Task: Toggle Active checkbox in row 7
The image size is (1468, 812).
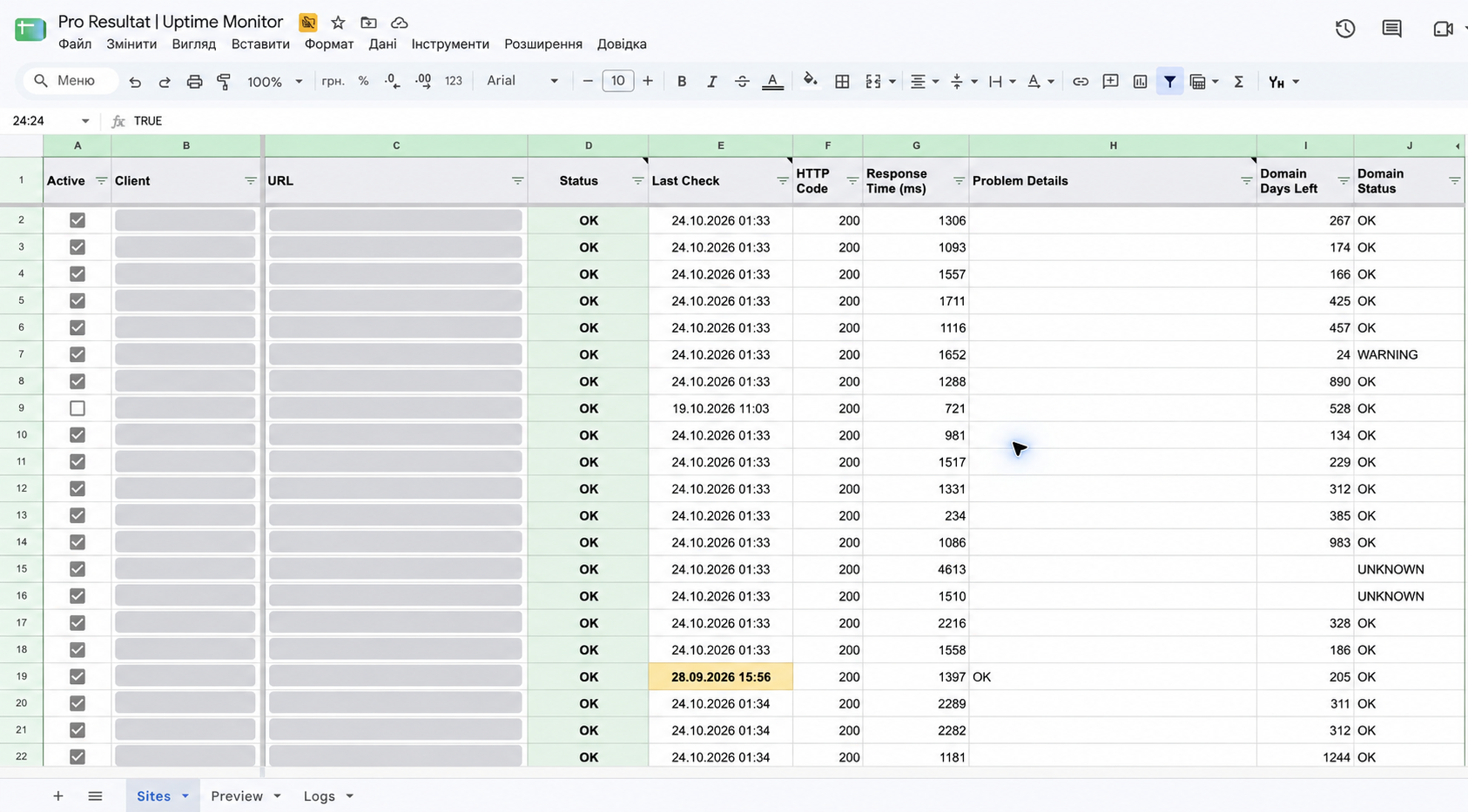Action: [77, 354]
